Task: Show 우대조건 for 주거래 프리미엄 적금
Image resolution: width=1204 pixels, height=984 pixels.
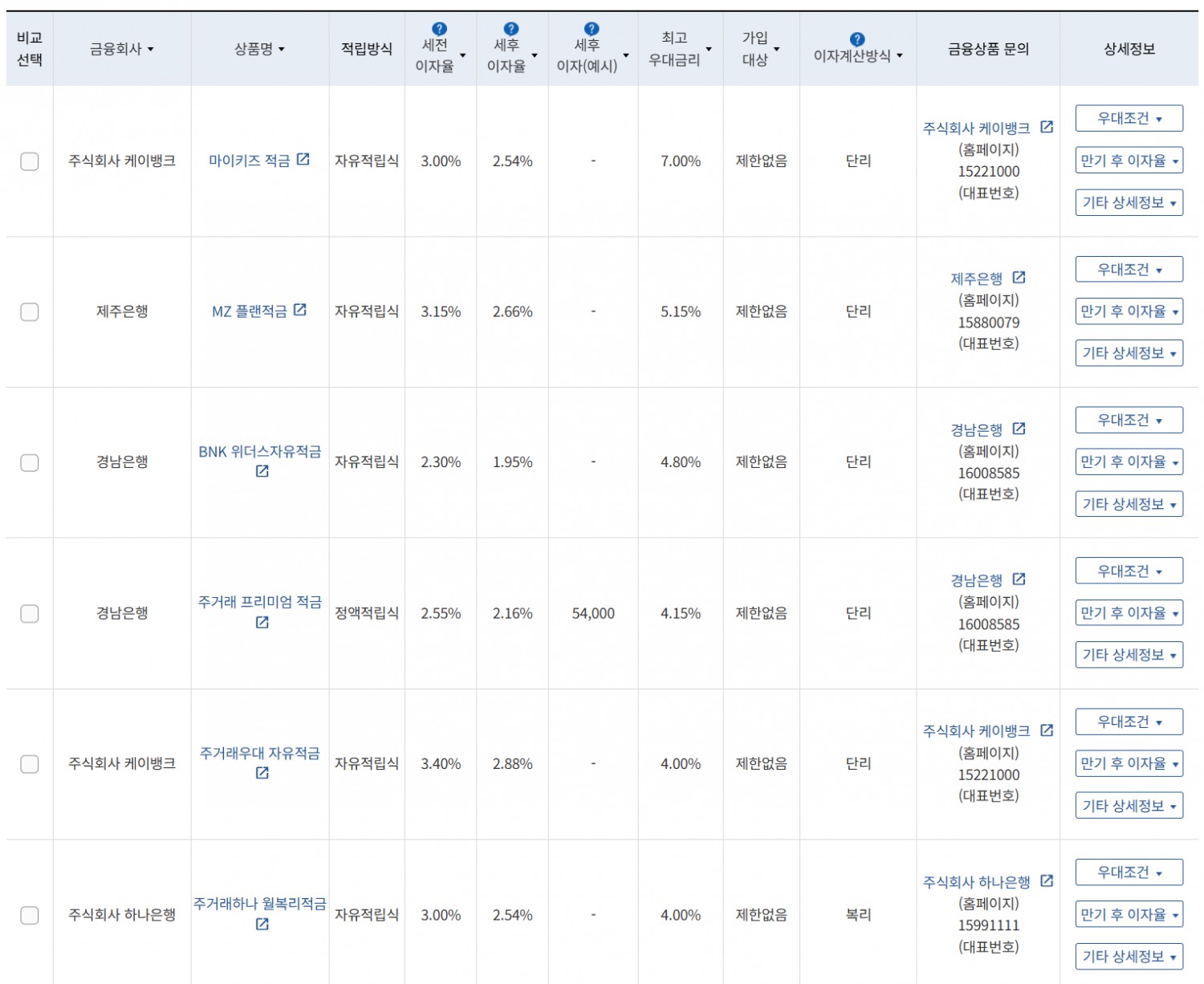Action: point(1129,571)
